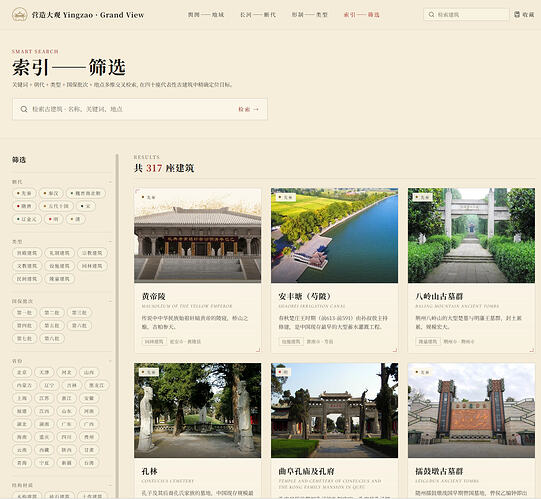Open the 八岭山古墓群 stone gate photo
Image resolution: width=541 pixels, height=499 pixels.
pos(471,235)
